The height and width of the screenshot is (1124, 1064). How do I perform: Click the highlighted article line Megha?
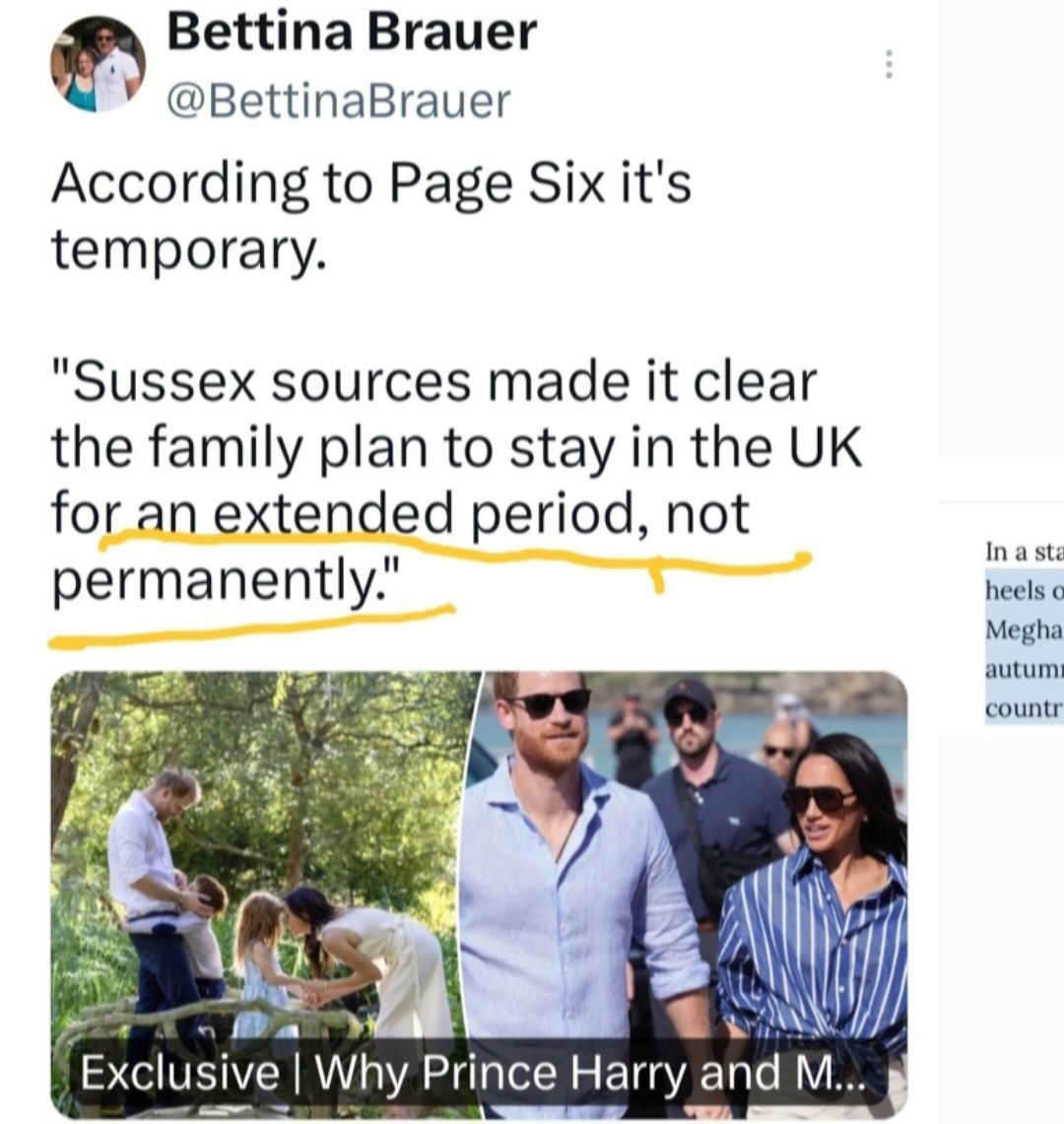pyautogui.click(x=1024, y=629)
